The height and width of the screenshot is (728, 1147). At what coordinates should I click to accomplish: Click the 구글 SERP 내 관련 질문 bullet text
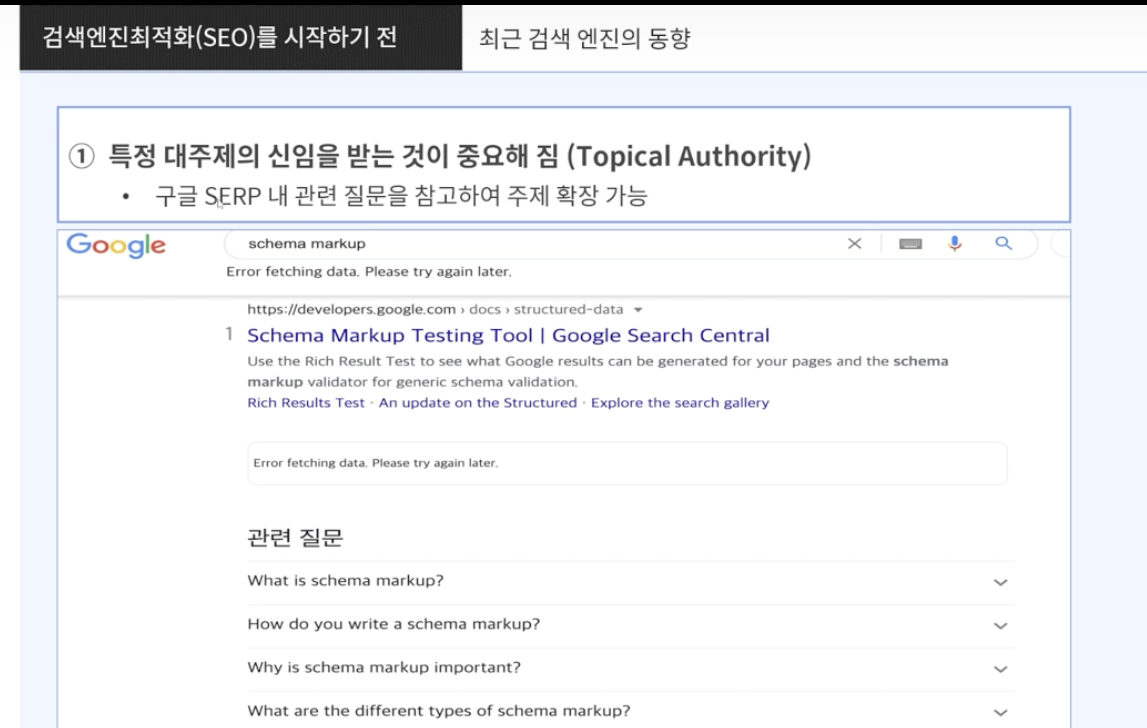coord(401,196)
